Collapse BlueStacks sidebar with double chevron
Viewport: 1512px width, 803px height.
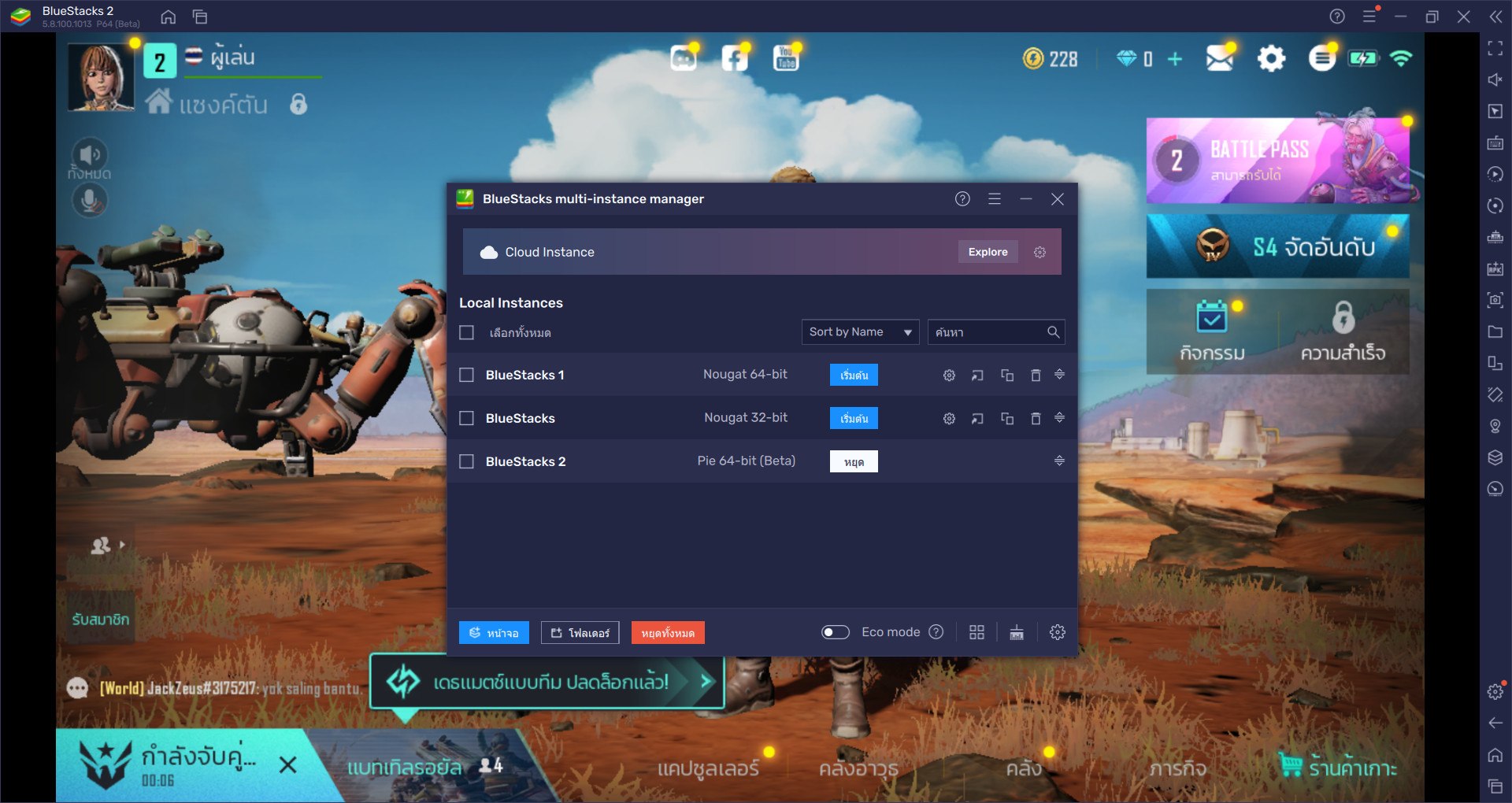(1495, 17)
